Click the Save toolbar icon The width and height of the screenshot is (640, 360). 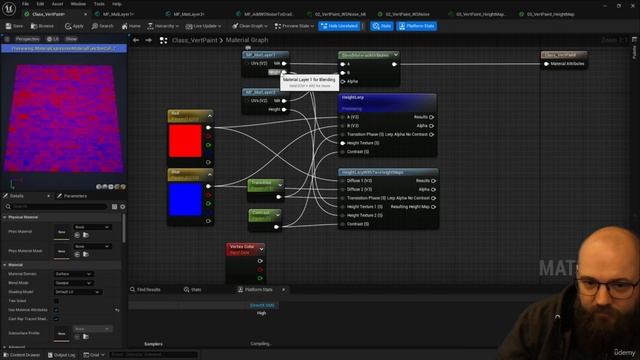(x=14, y=26)
